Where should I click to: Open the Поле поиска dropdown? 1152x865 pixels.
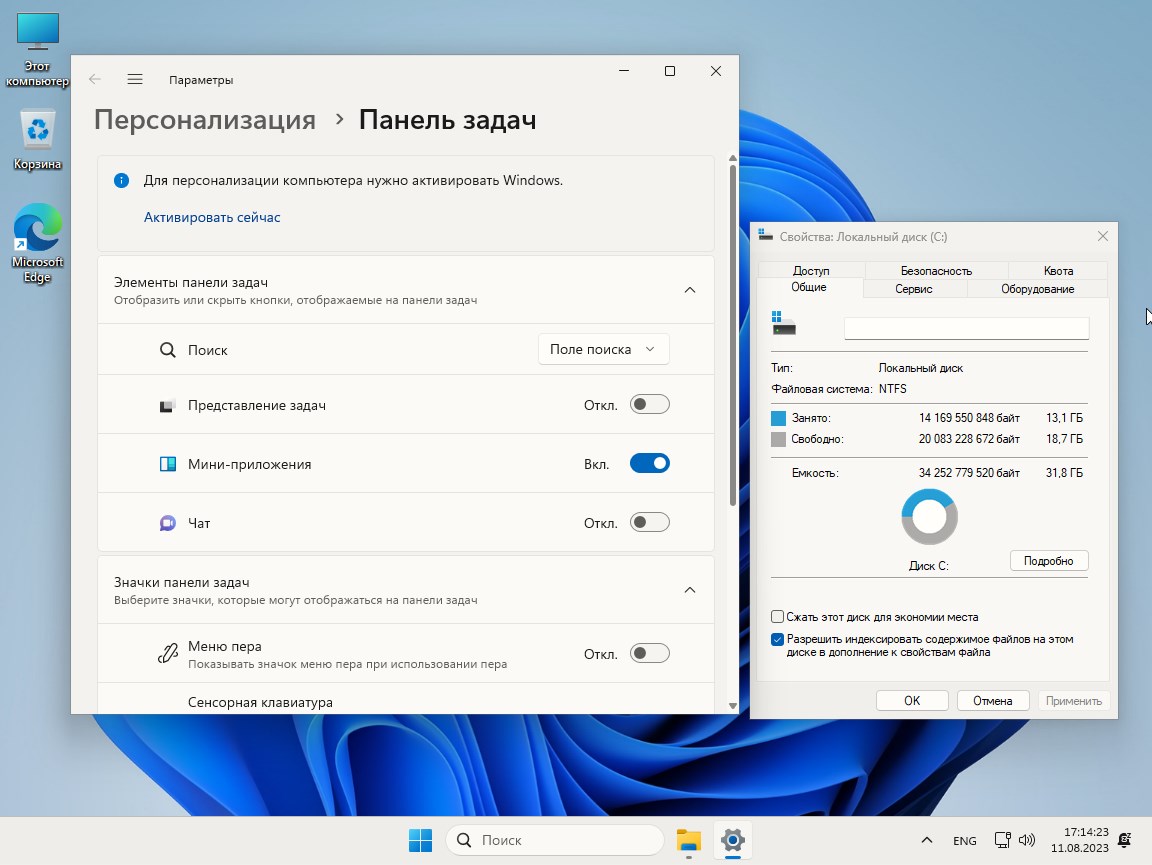point(603,349)
